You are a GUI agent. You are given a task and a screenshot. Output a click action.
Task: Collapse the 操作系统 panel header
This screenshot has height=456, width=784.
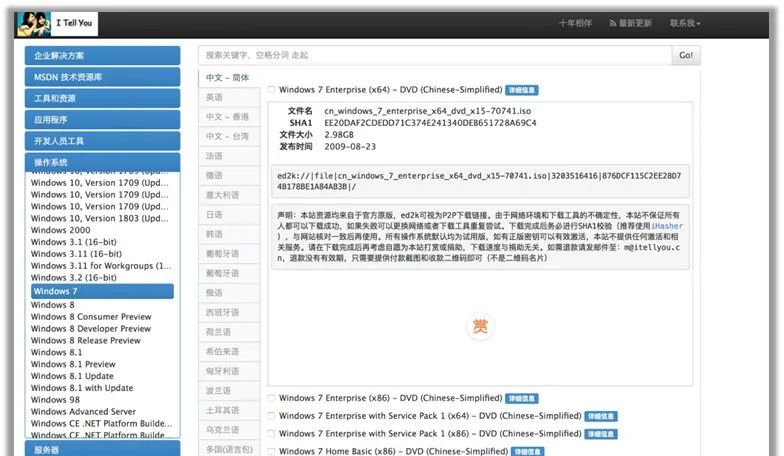102,162
